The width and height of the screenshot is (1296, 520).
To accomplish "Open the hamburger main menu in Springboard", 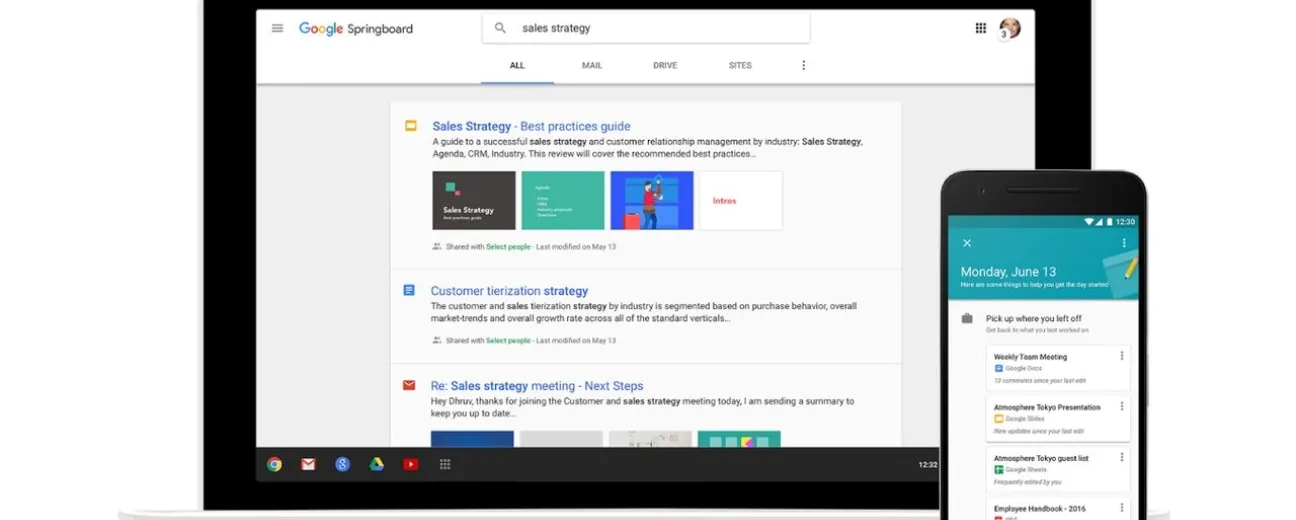I will click(277, 28).
